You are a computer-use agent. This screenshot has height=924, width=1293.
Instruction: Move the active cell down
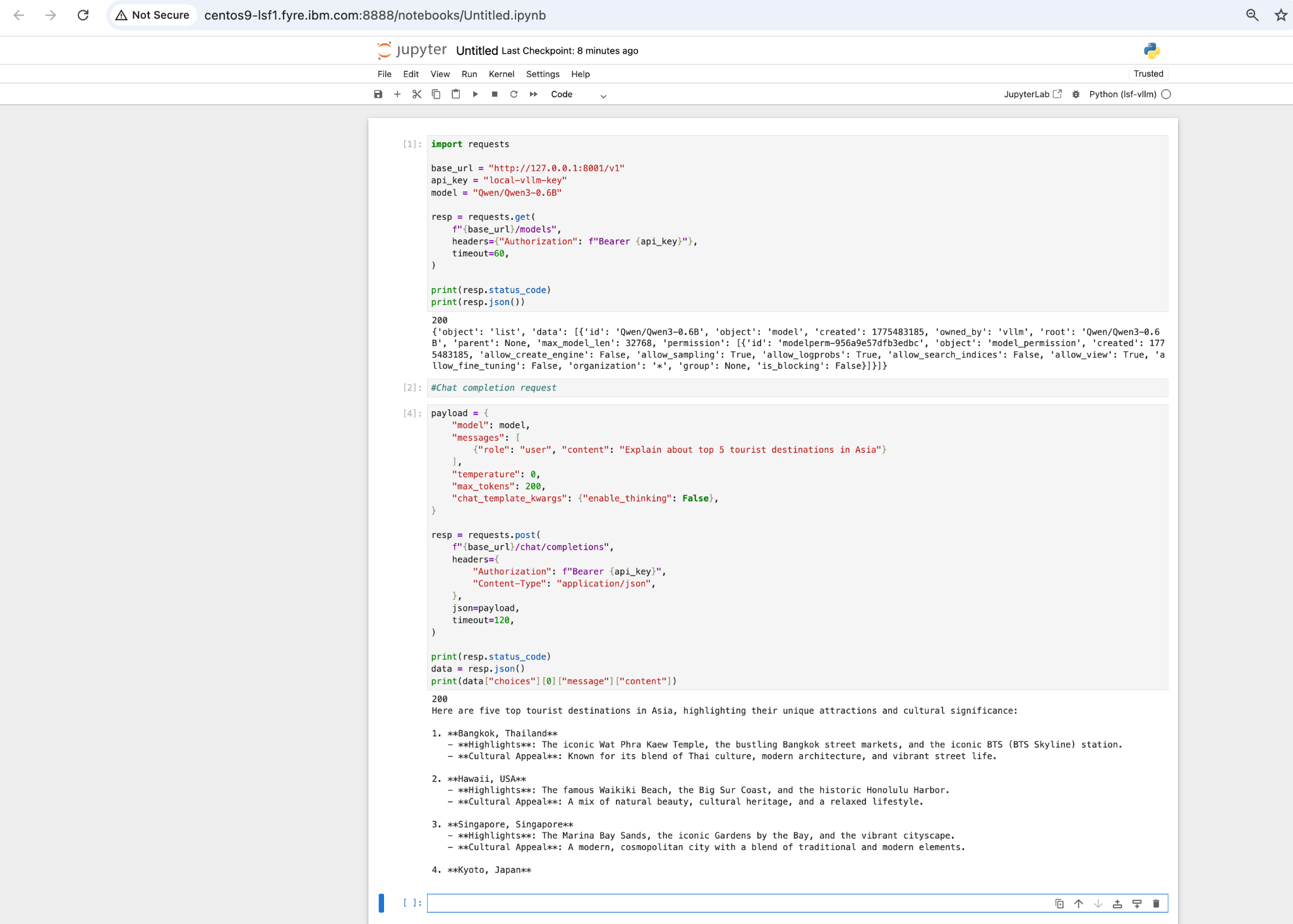tap(1098, 904)
